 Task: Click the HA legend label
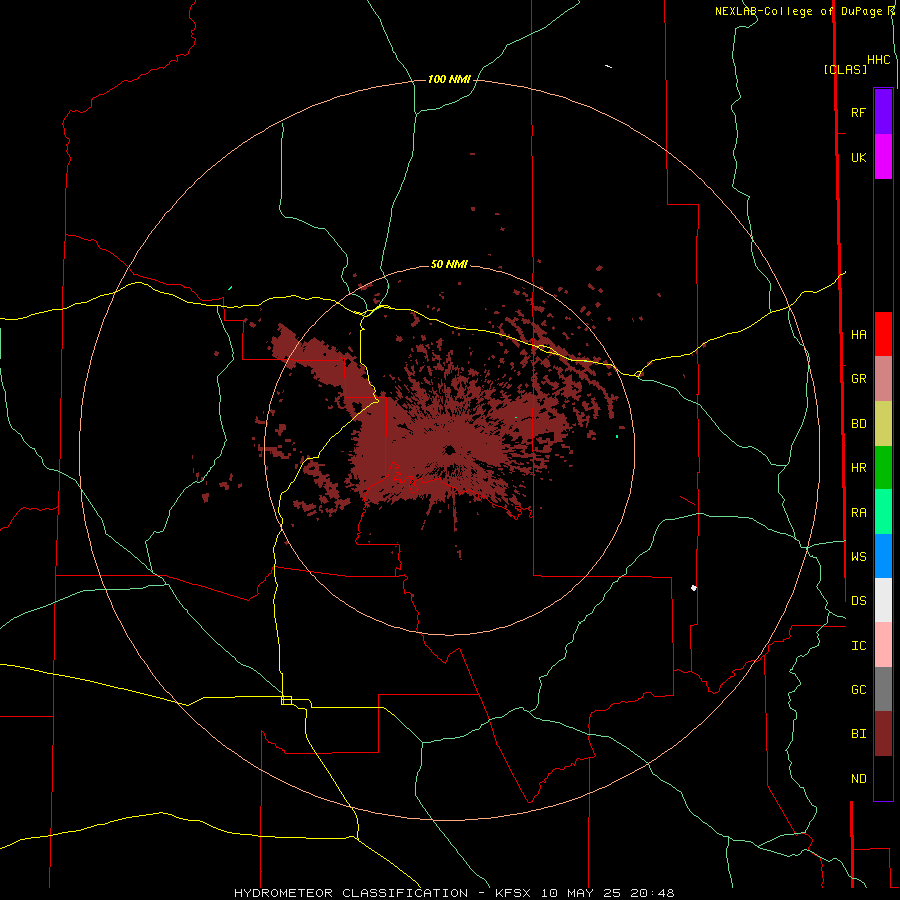[858, 334]
